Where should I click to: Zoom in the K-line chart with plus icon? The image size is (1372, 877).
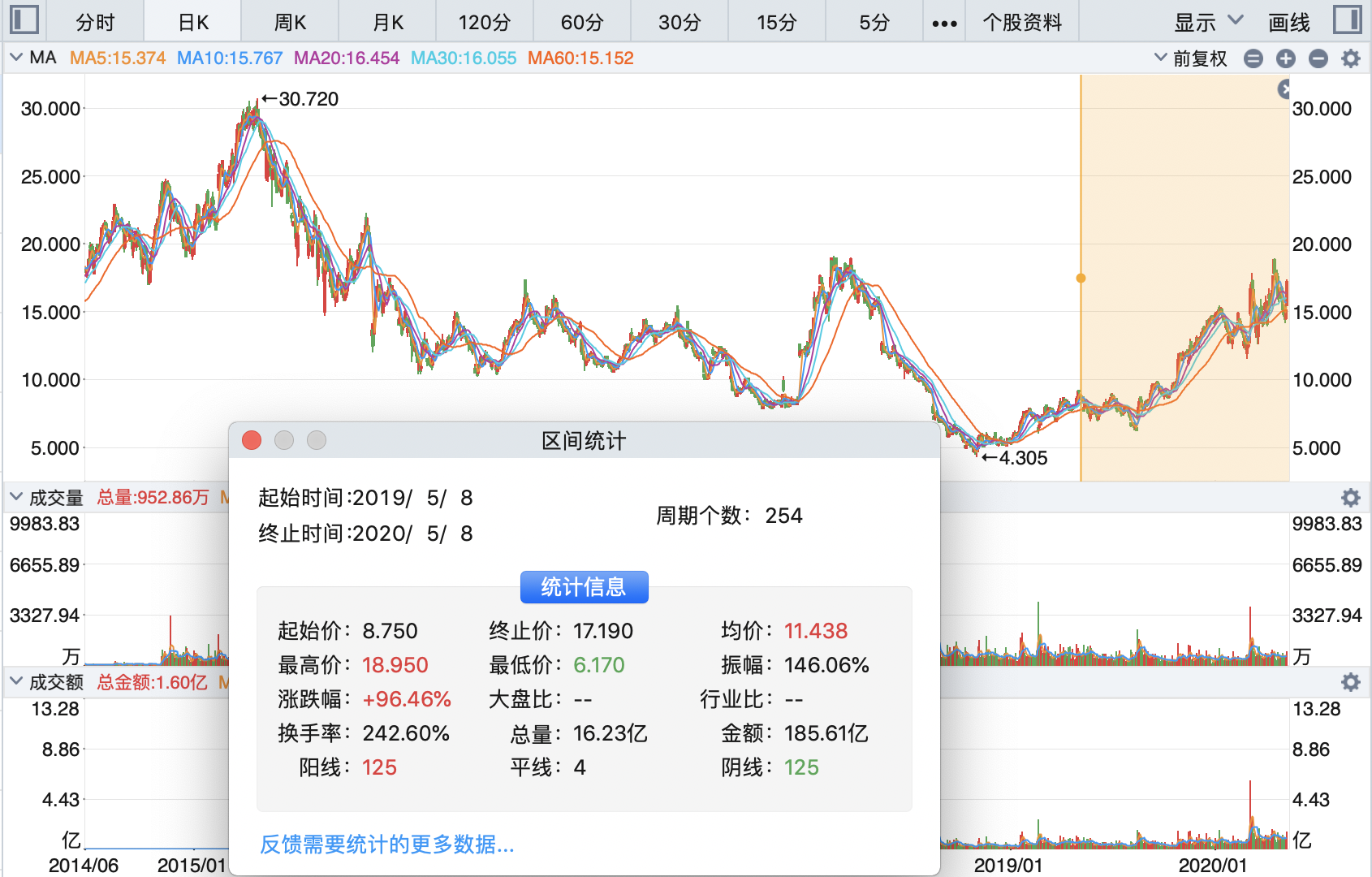point(1286,58)
